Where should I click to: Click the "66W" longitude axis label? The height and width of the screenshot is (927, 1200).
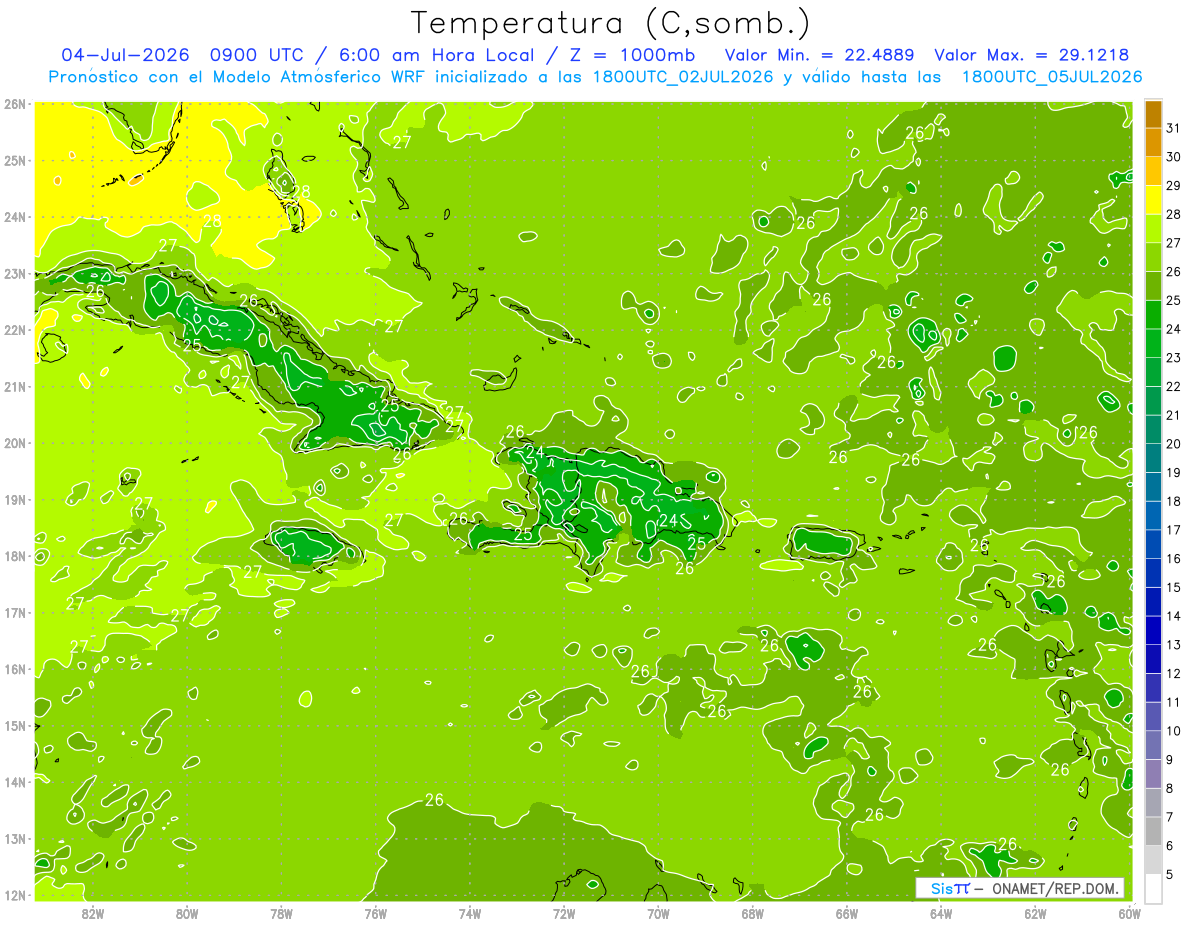pos(846,914)
